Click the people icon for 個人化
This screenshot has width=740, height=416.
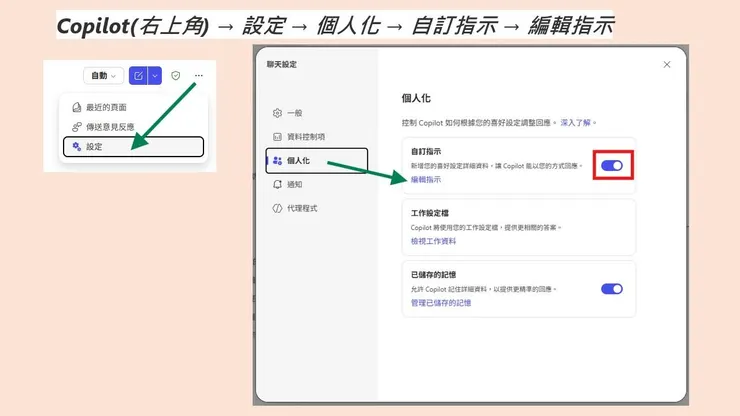[x=278, y=161]
